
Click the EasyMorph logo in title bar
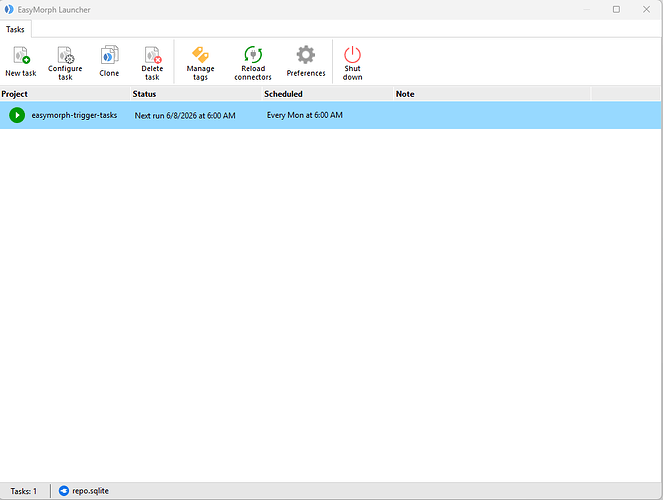(9, 9)
